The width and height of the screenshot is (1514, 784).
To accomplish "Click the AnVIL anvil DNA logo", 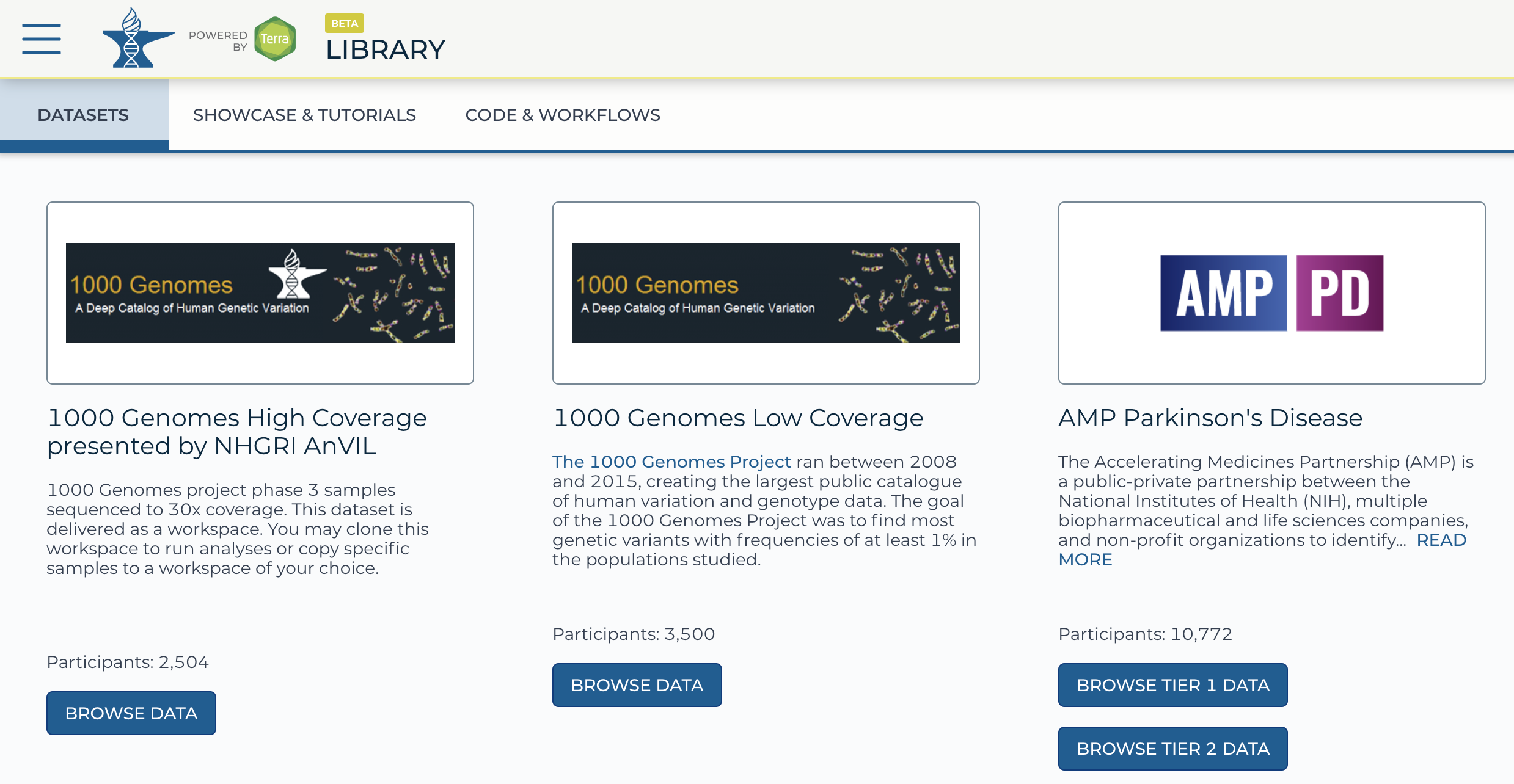I will click(138, 38).
